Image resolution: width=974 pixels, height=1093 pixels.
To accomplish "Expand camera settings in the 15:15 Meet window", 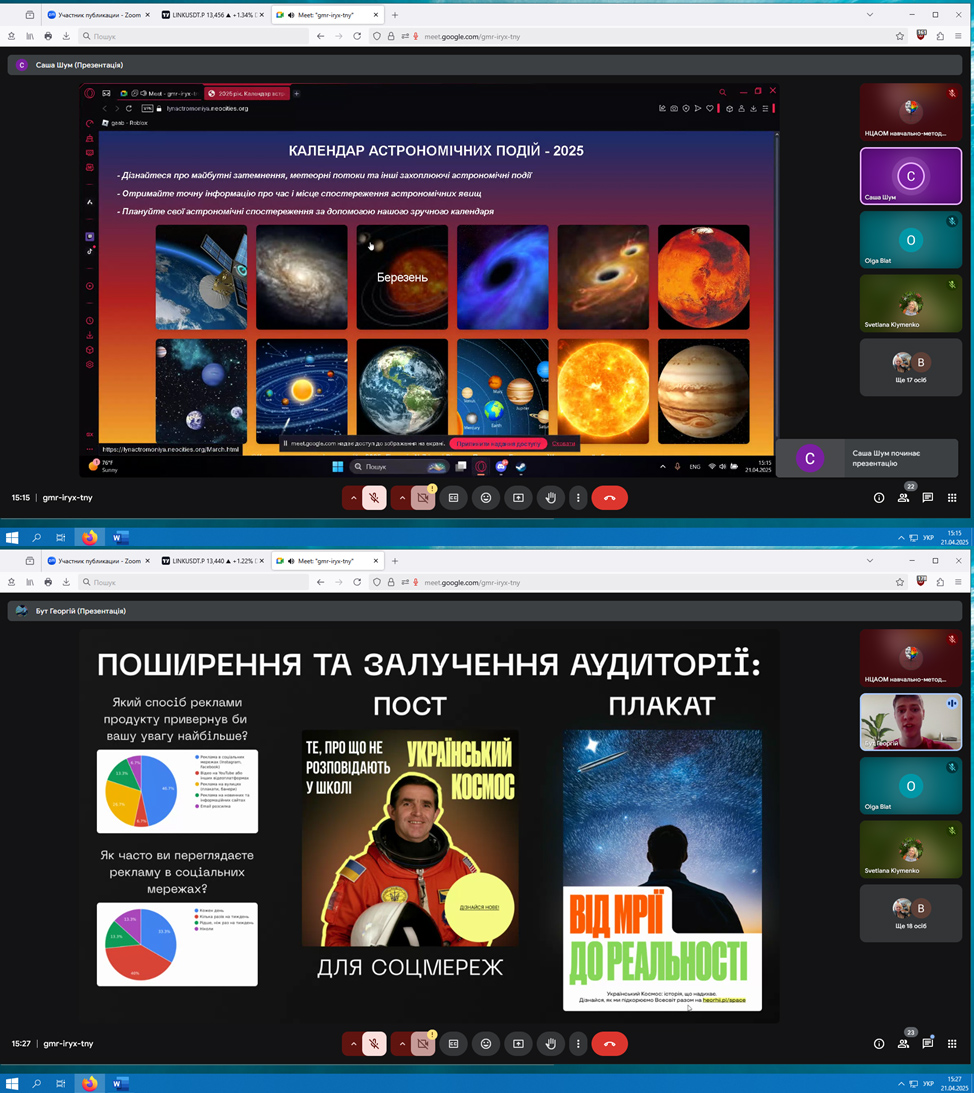I will point(402,498).
